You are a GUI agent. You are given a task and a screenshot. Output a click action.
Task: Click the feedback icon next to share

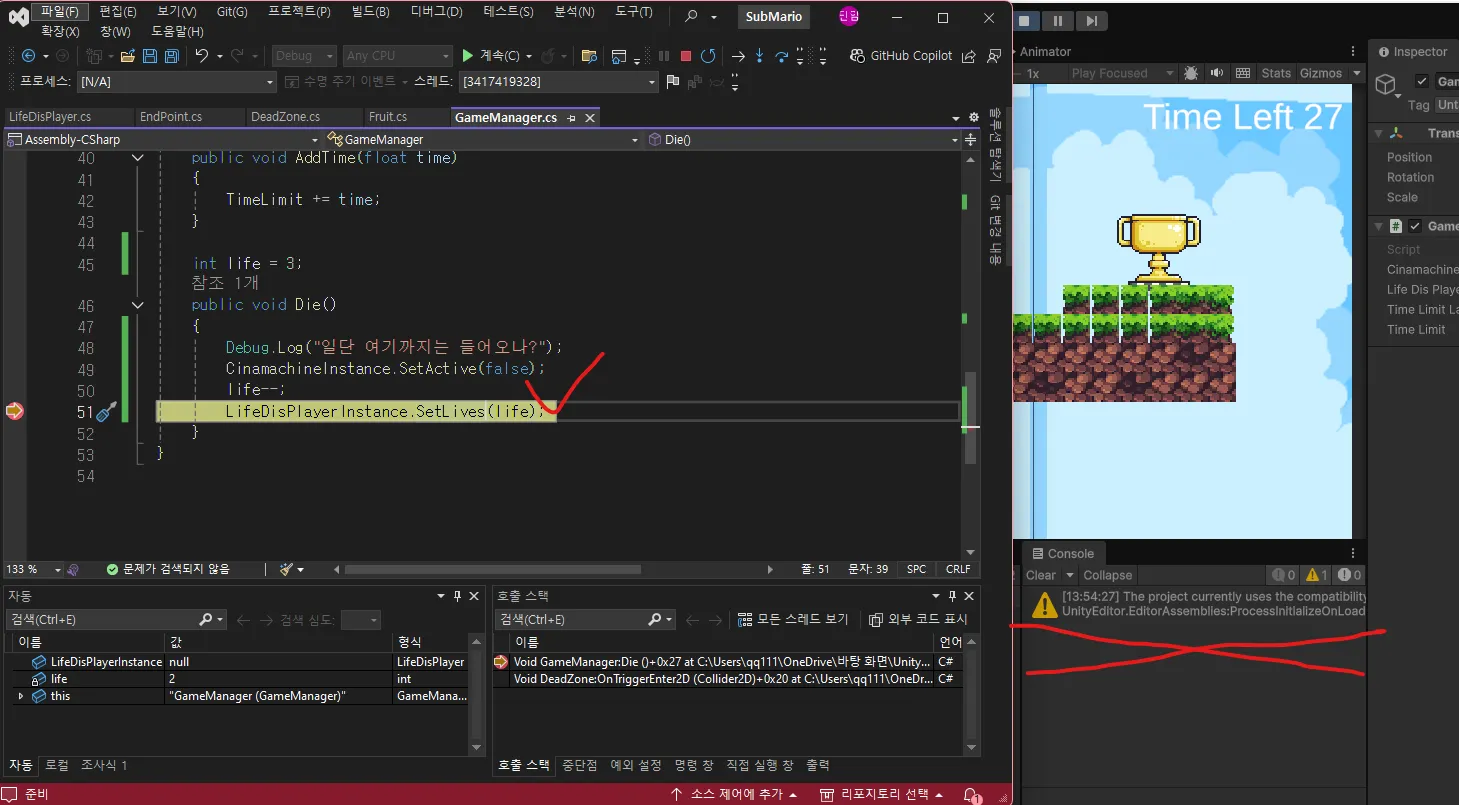tap(993, 56)
